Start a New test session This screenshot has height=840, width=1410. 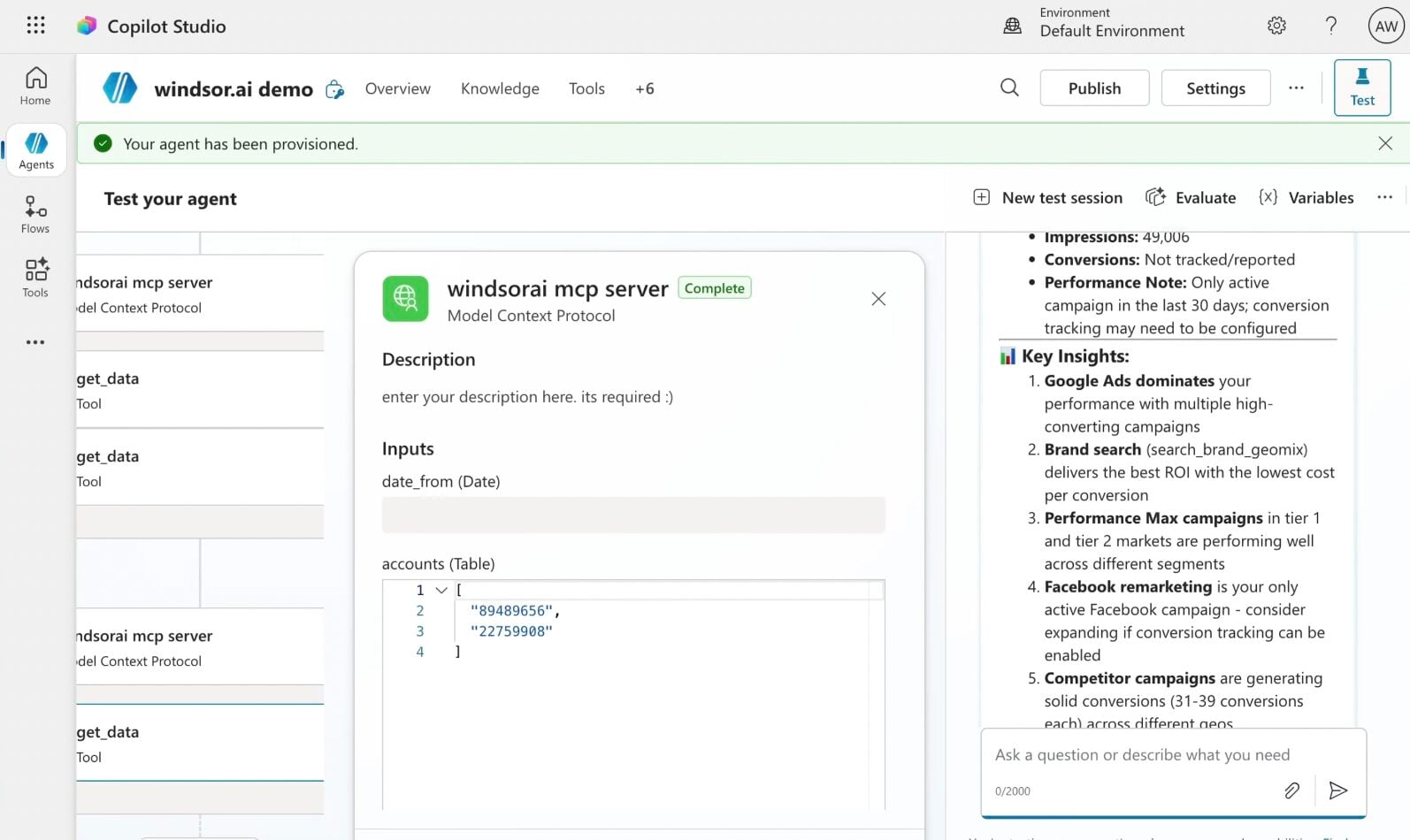pos(1047,198)
